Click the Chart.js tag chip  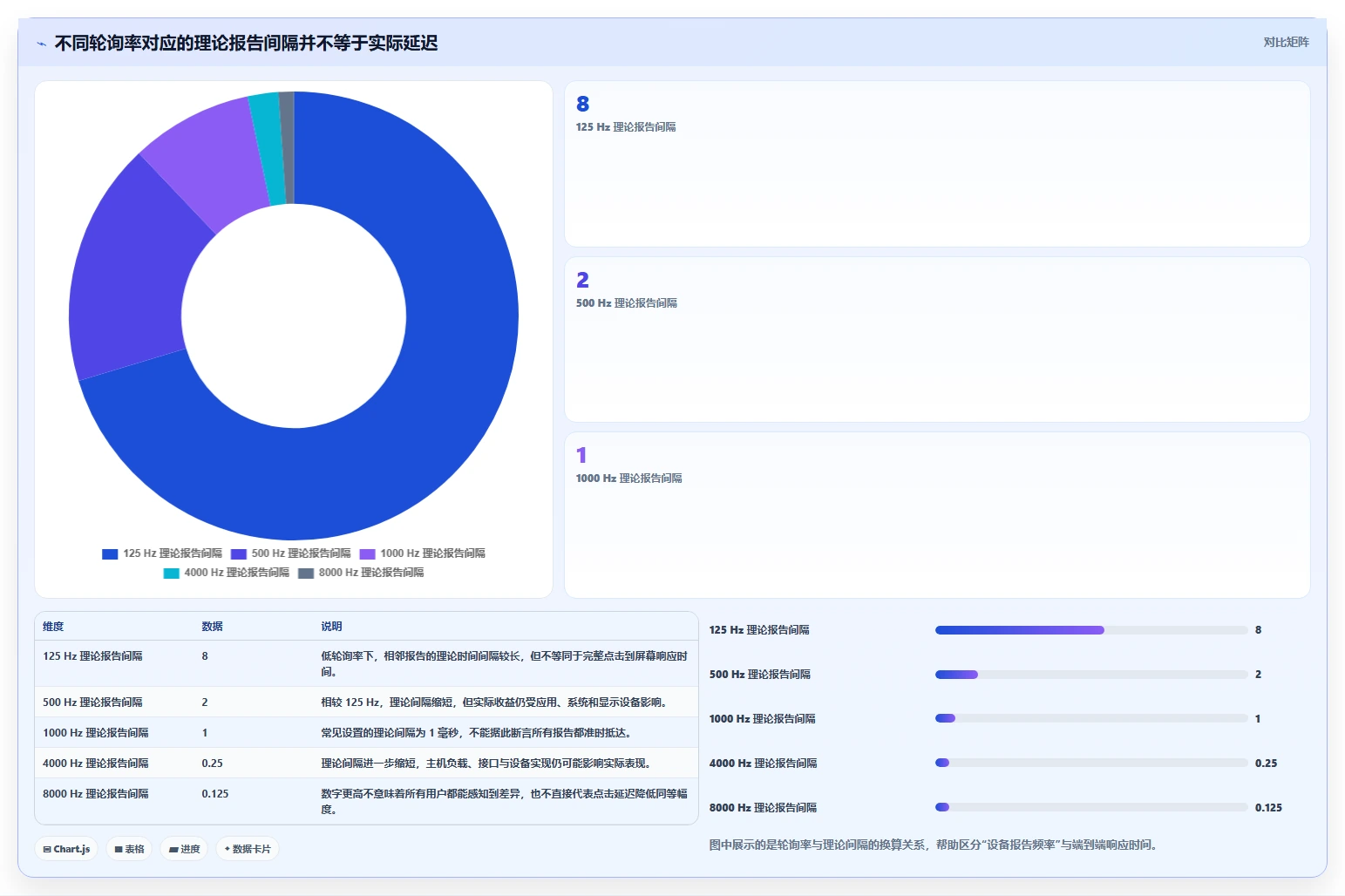(x=66, y=849)
